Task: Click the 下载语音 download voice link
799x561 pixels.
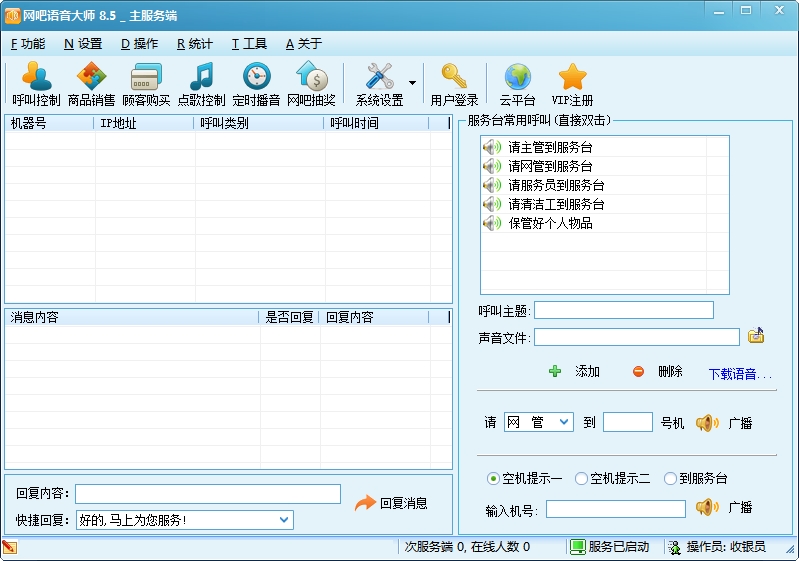Action: click(x=740, y=374)
